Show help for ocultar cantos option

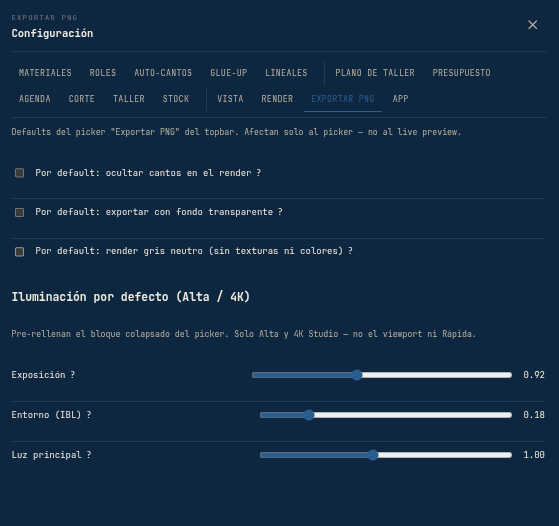(x=259, y=173)
